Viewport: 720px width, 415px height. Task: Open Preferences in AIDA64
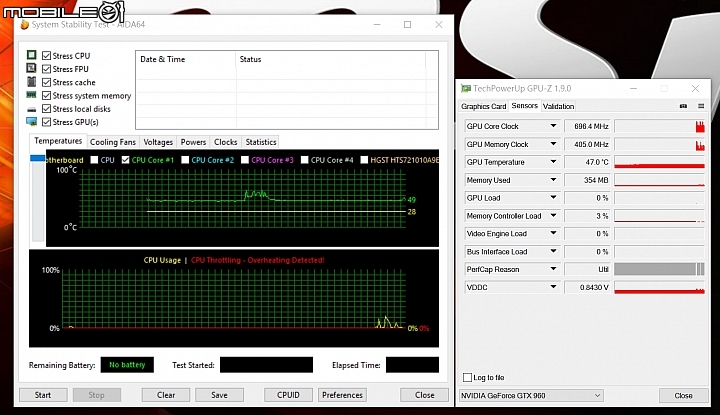342,395
